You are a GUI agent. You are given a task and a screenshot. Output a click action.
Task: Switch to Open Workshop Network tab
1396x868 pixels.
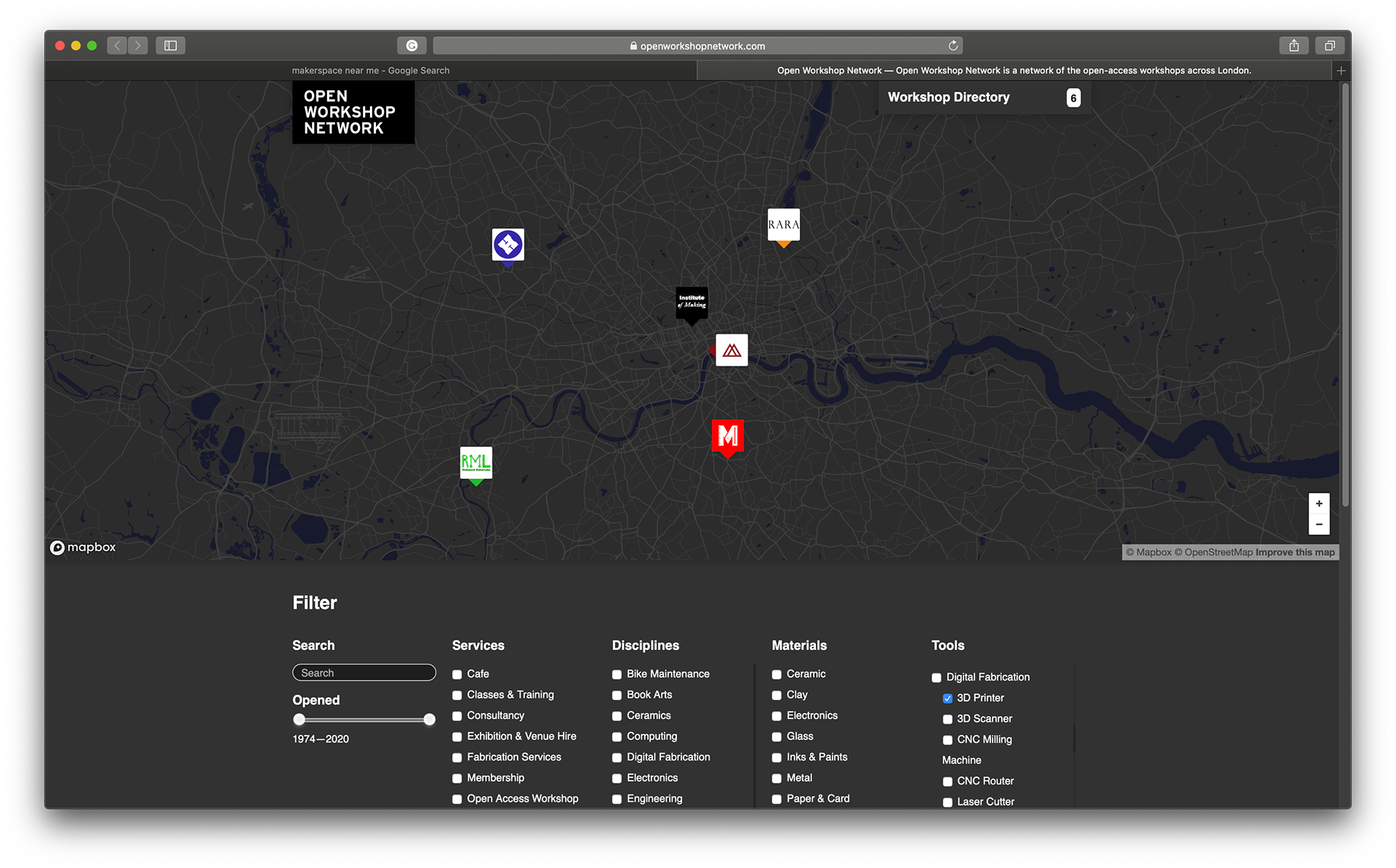click(1014, 71)
